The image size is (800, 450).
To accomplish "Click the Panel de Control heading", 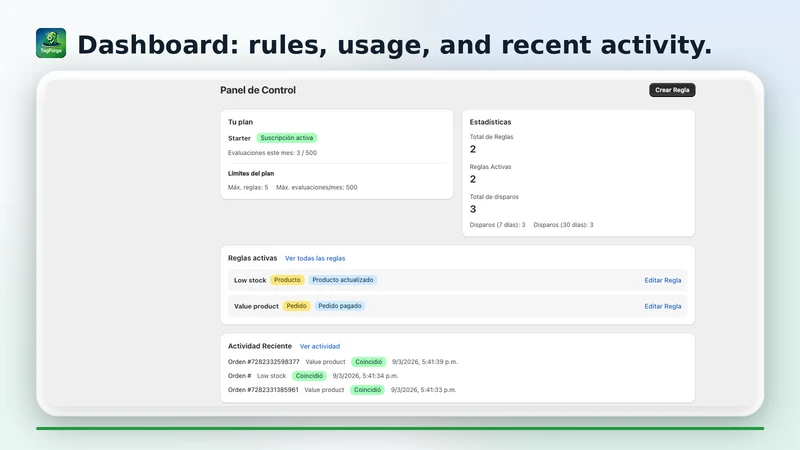I will pyautogui.click(x=258, y=90).
